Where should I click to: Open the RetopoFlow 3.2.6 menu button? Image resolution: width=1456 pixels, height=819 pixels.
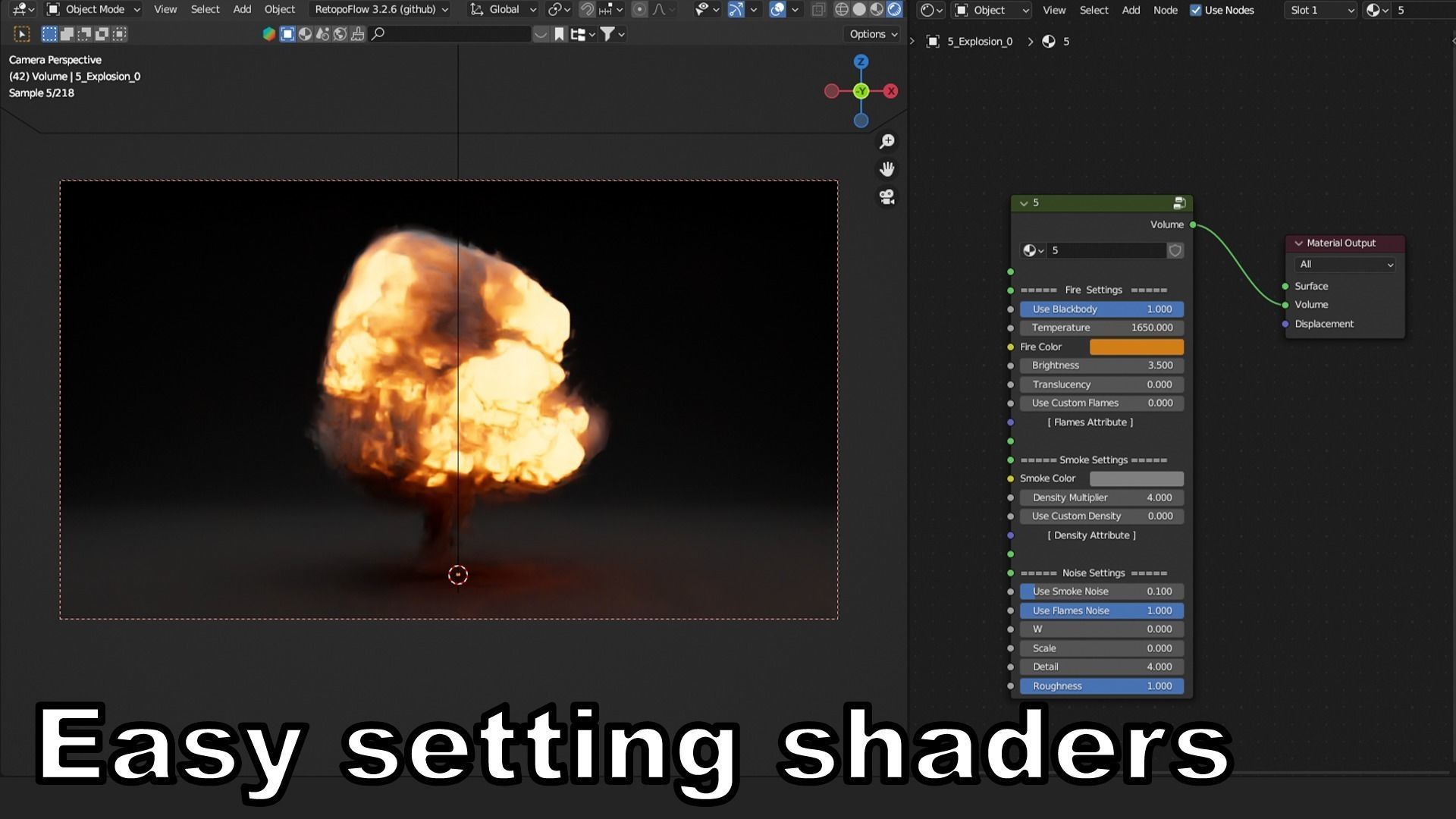381,10
